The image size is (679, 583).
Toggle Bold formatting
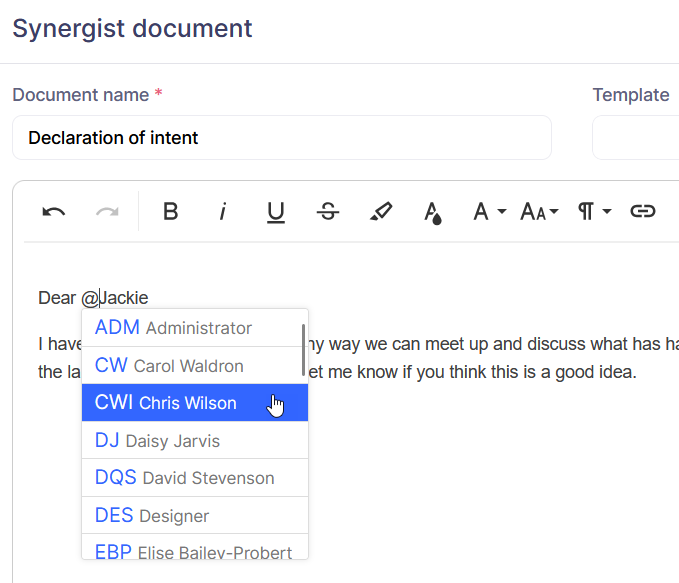coord(171,212)
